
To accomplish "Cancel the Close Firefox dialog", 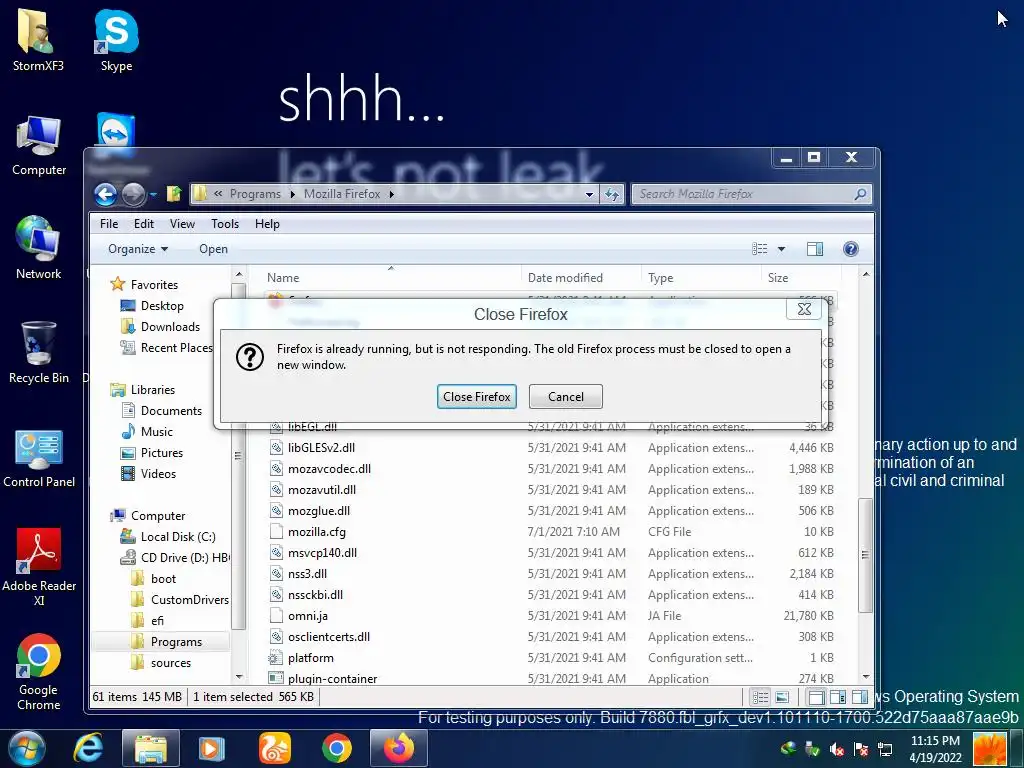I will tap(566, 396).
